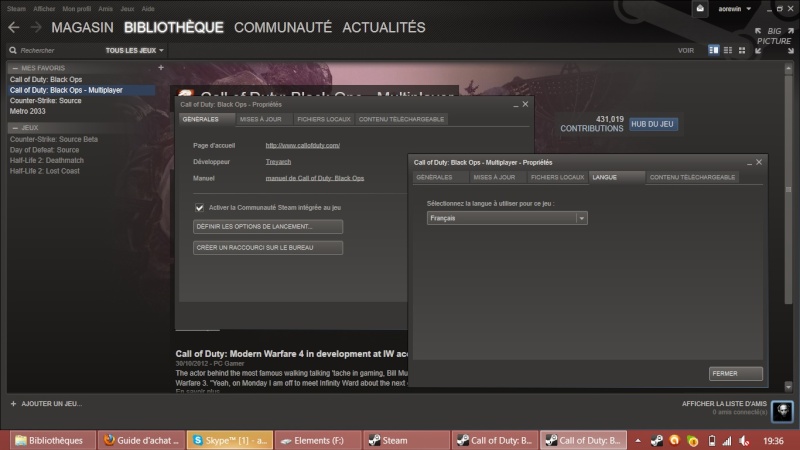
Task: Switch to grid view icon
Action: click(x=742, y=50)
